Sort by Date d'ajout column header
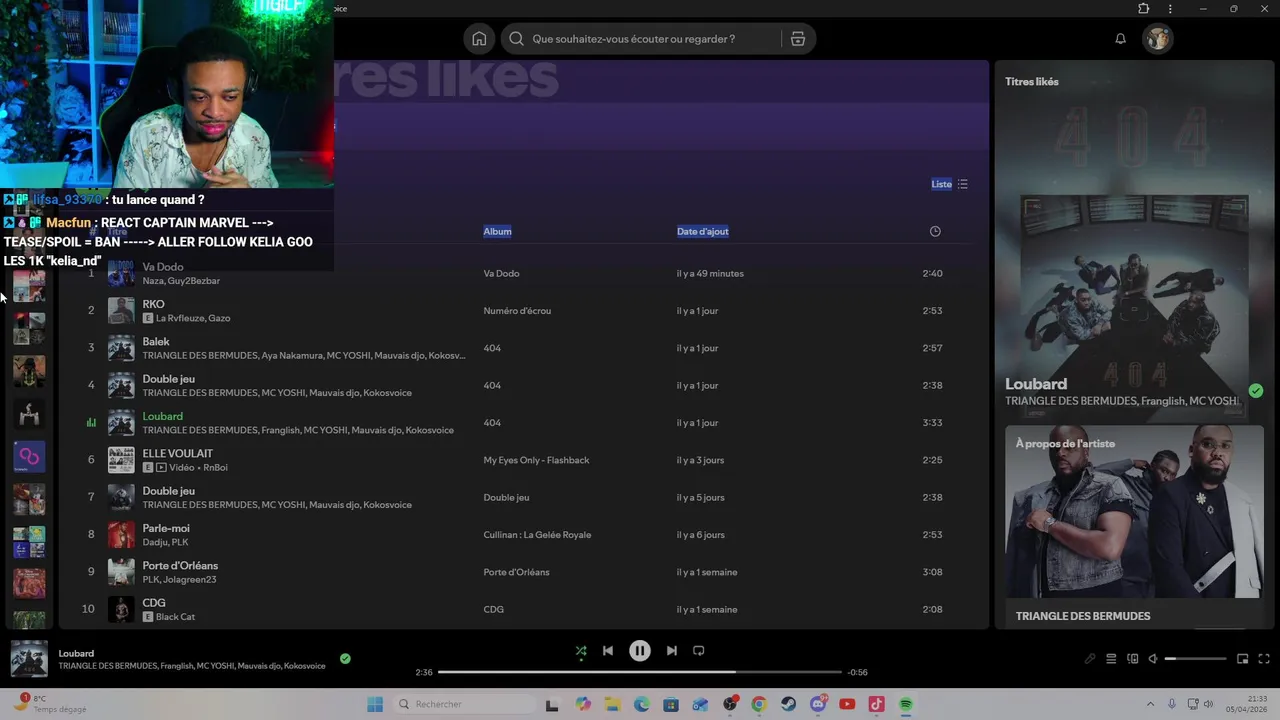This screenshot has height=720, width=1280. [x=702, y=231]
